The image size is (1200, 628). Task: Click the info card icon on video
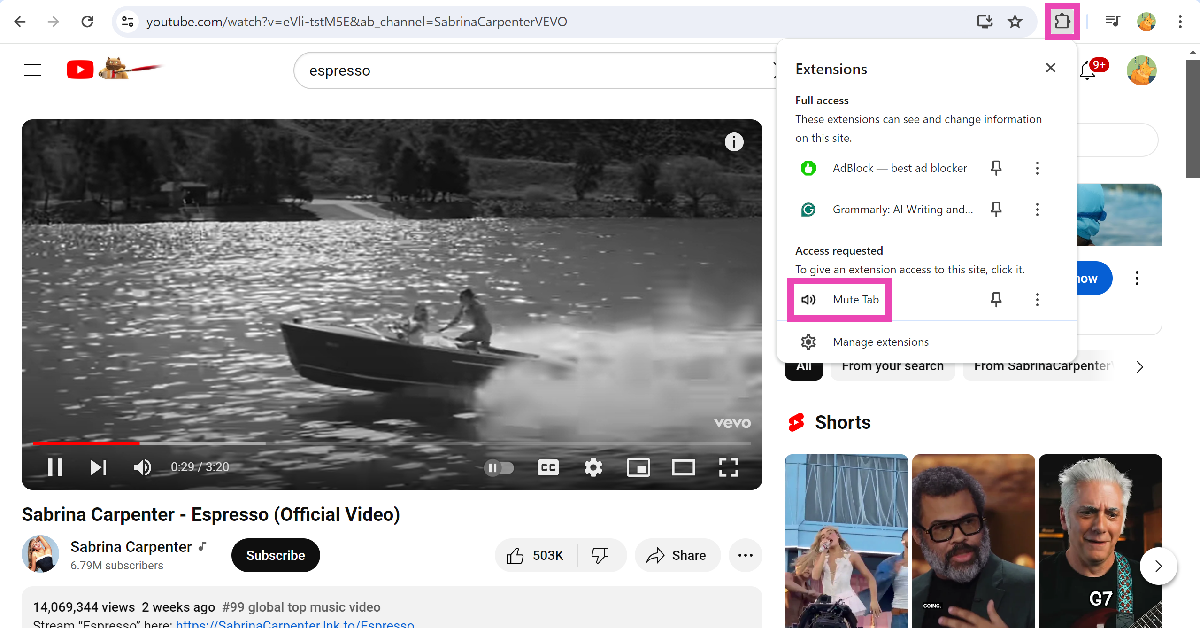pyautogui.click(x=734, y=142)
